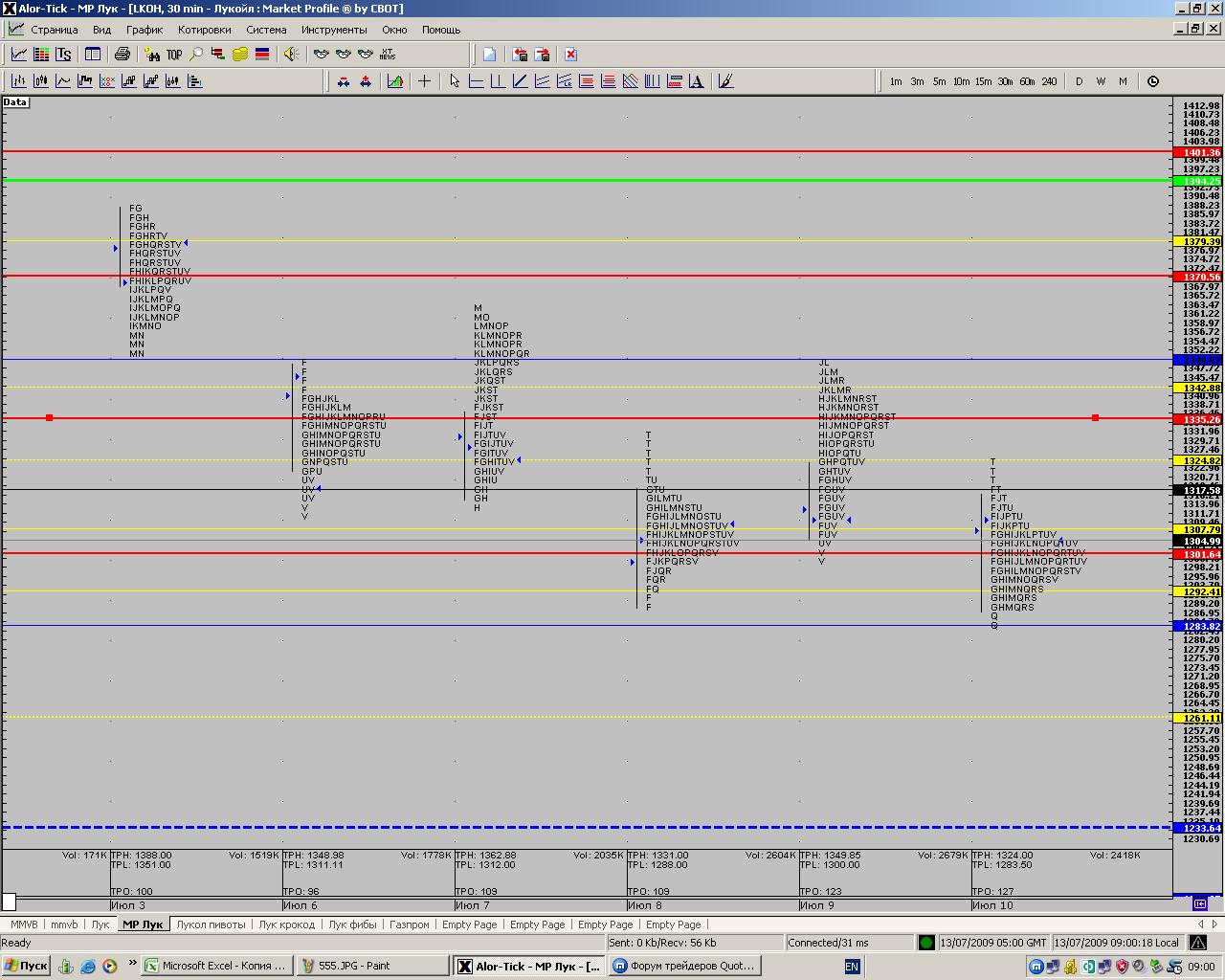Click the magnifying glass search icon
This screenshot has width=1225, height=980.
[196, 55]
